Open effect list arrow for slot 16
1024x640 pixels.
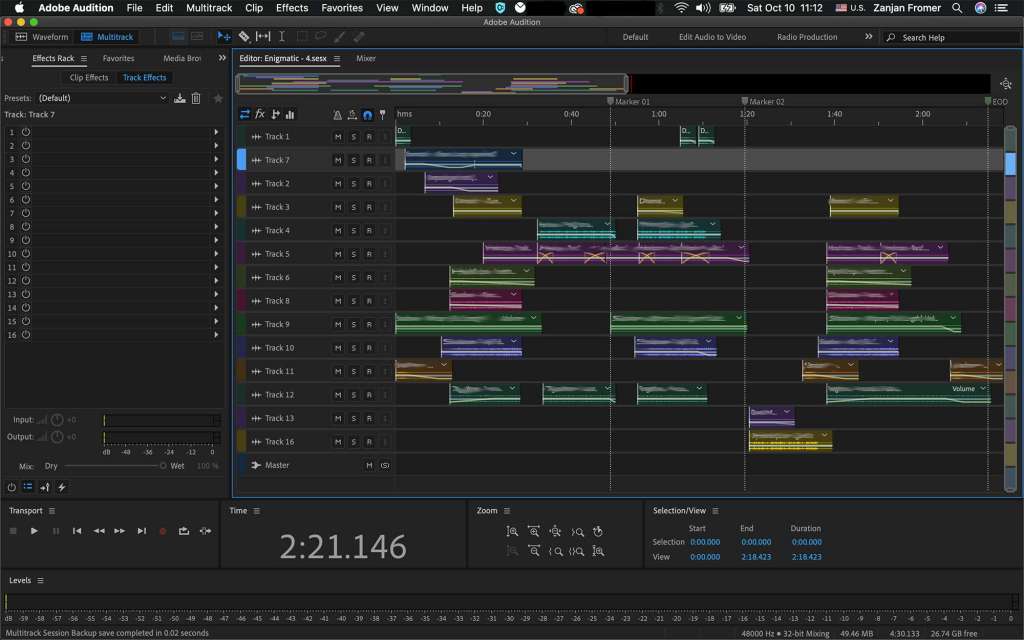pyautogui.click(x=216, y=335)
